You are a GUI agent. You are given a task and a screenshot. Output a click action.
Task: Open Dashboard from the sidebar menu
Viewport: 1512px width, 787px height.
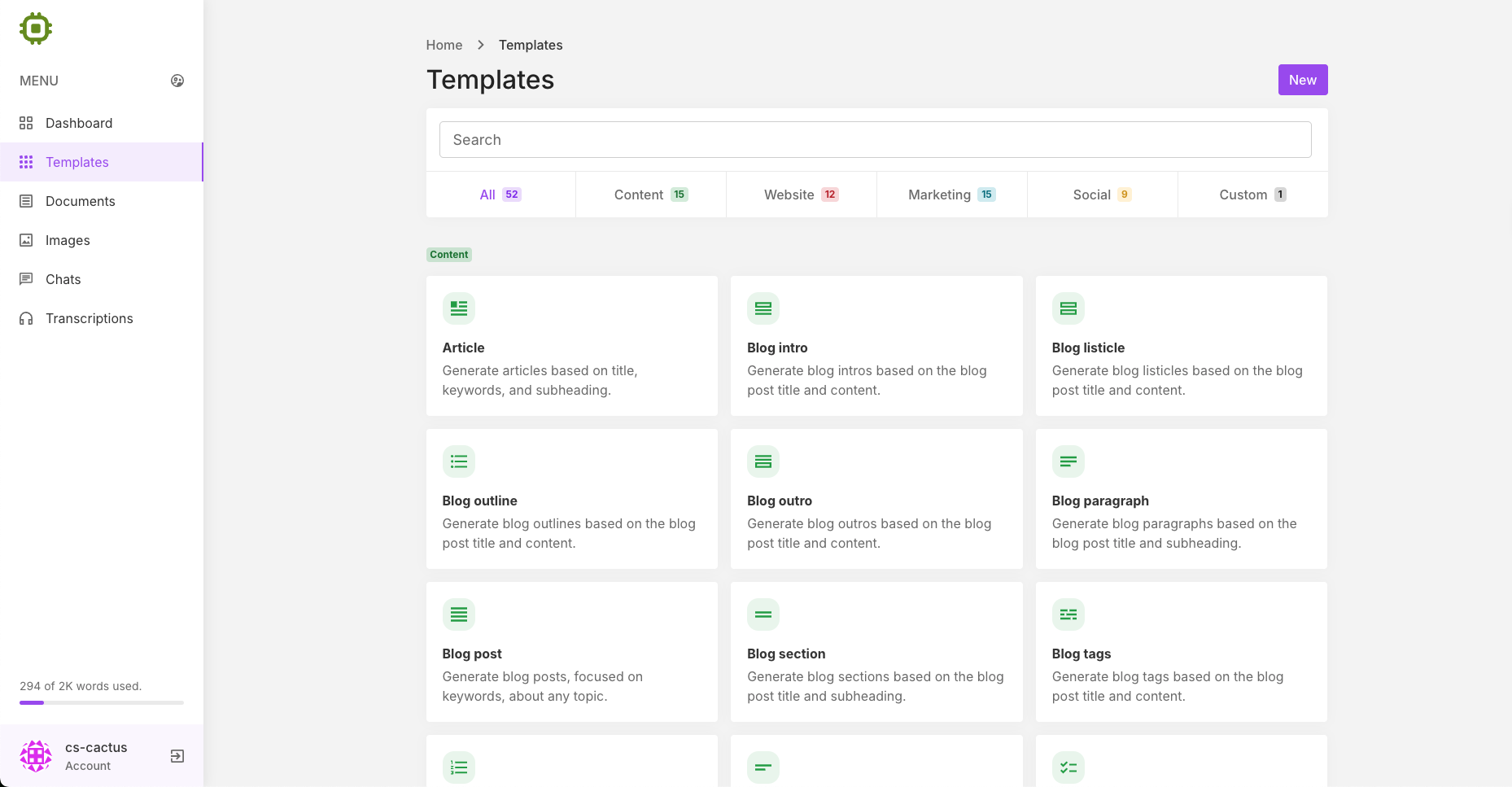coord(79,123)
